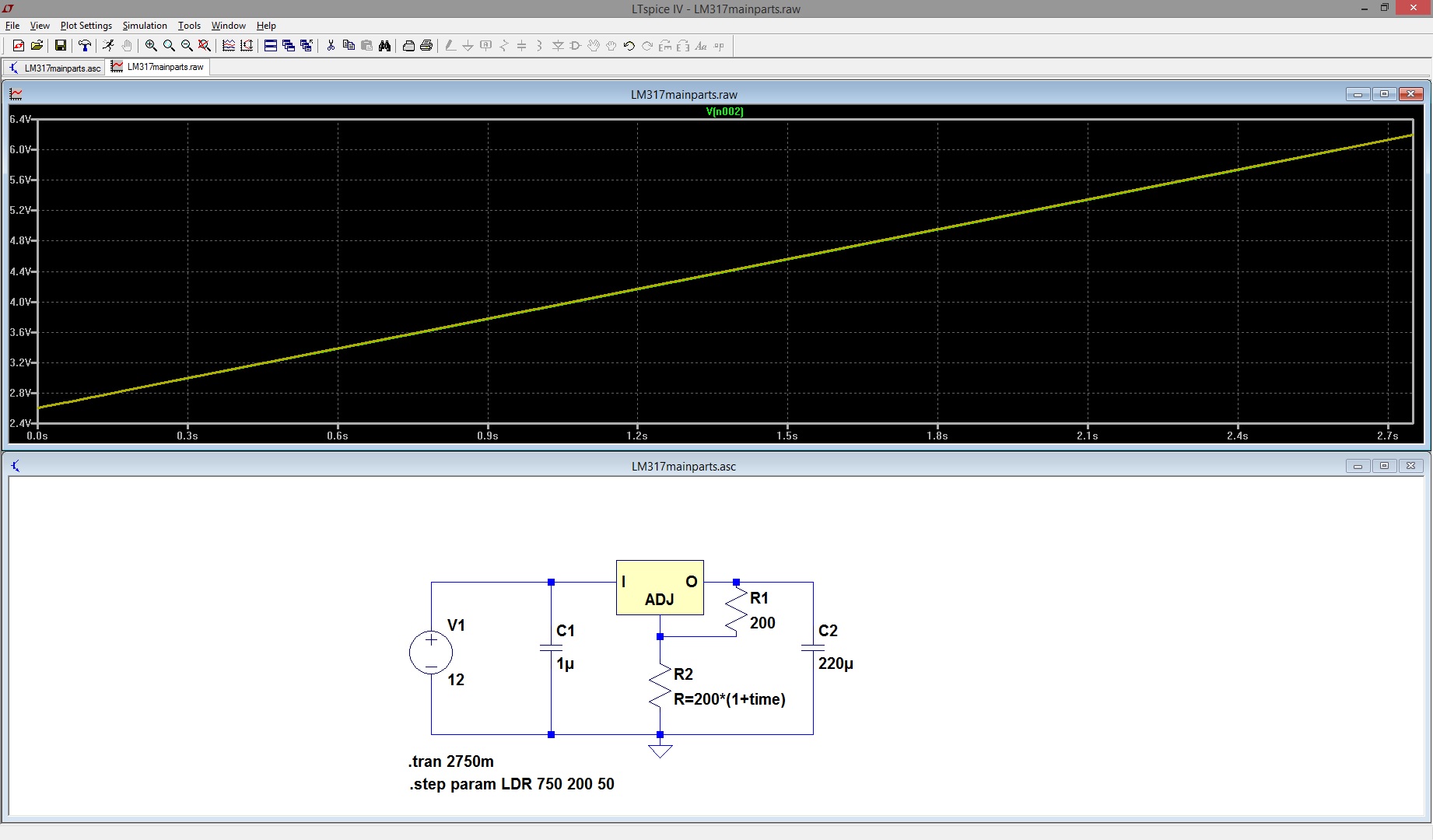Select the pick visible traces icon
The width and height of the screenshot is (1433, 840).
229,46
